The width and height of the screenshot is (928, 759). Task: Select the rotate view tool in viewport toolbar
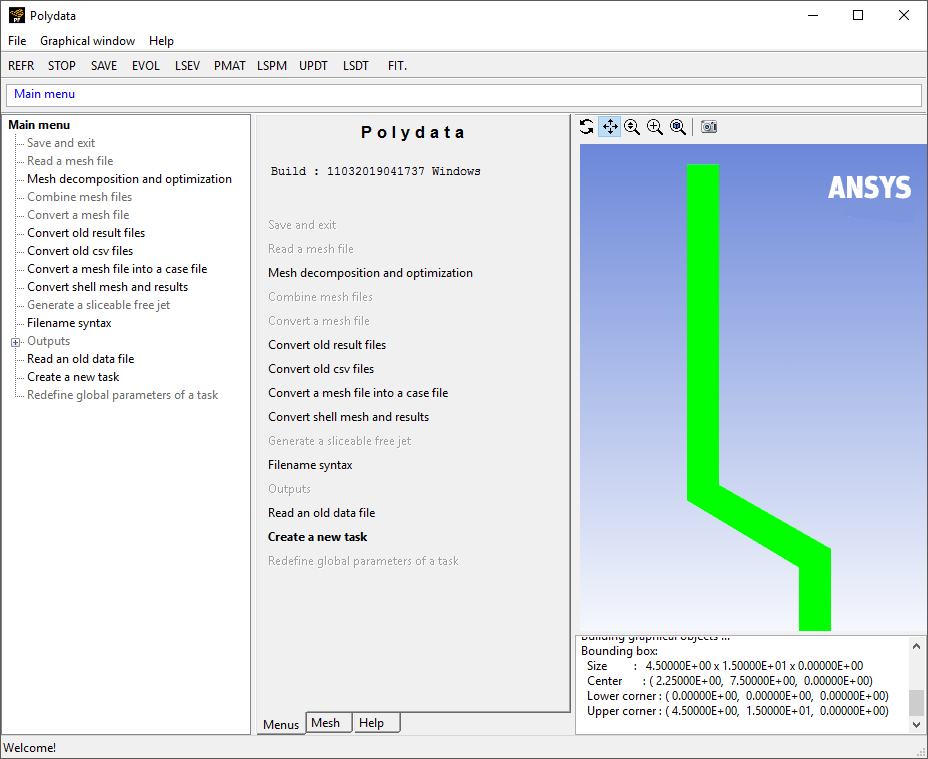click(x=587, y=126)
